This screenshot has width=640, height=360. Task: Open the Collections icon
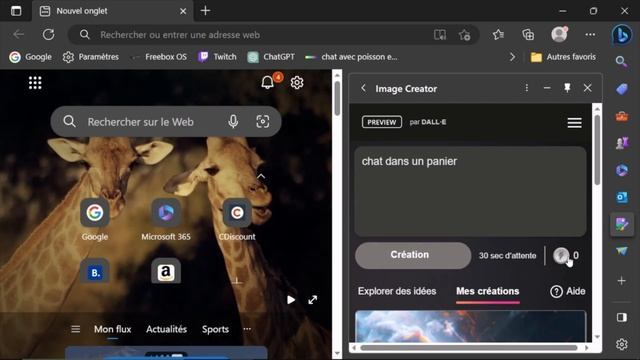pos(528,35)
